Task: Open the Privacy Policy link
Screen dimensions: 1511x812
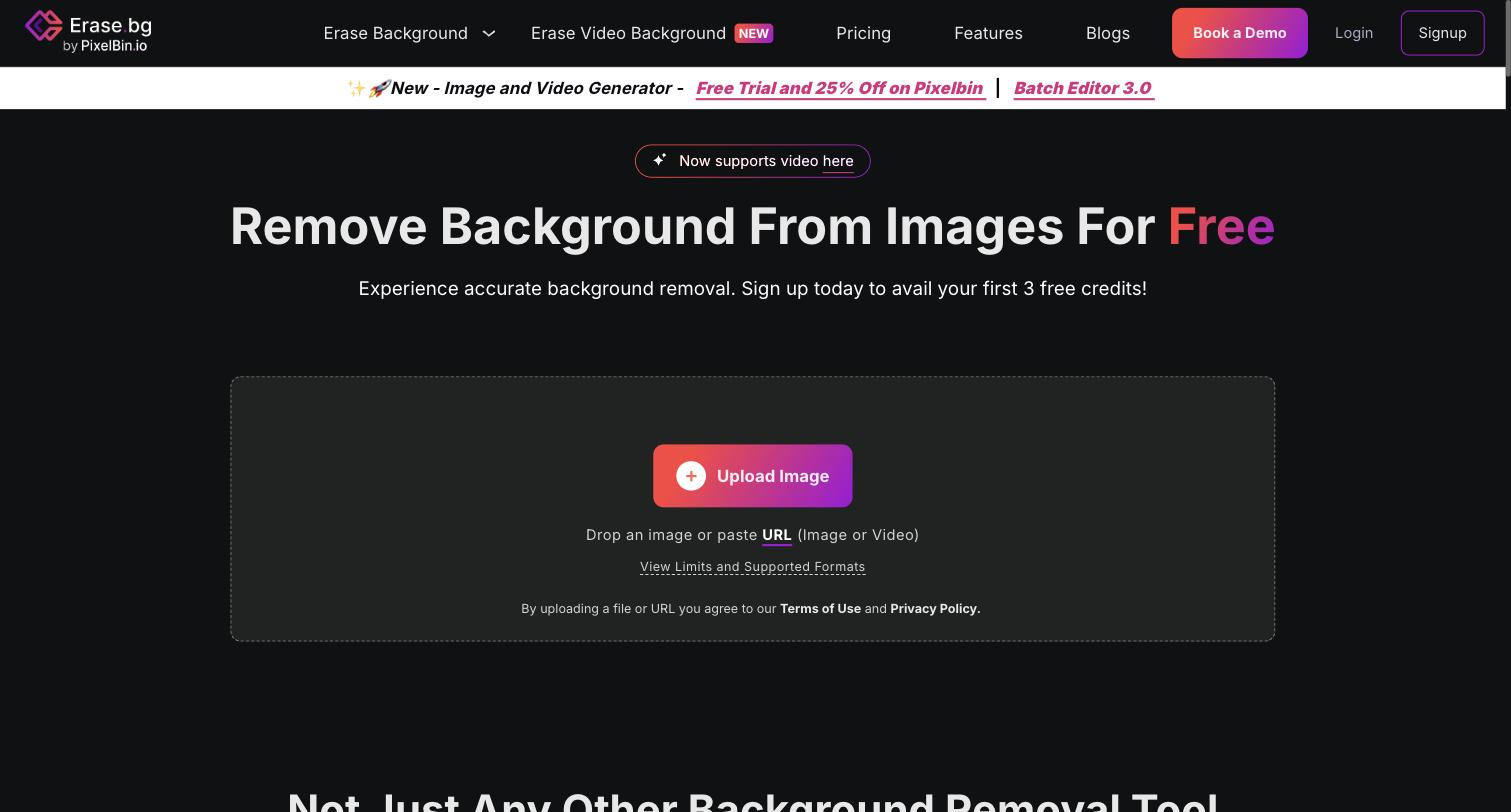Action: tap(935, 608)
